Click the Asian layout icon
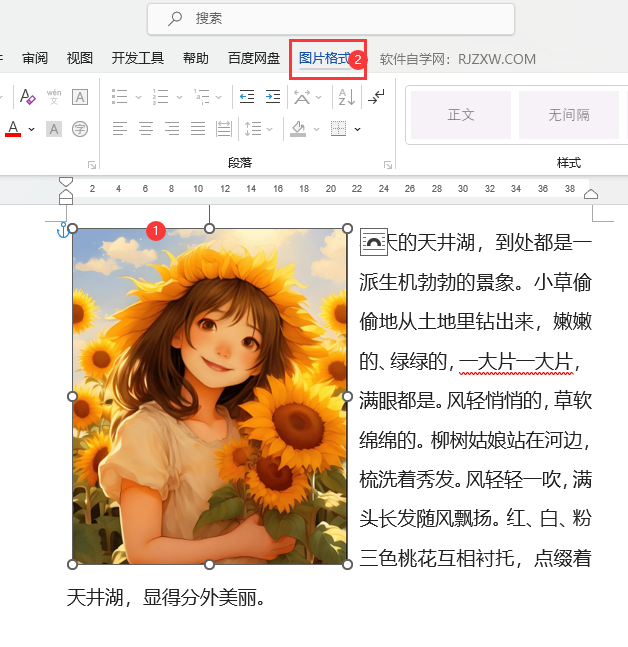628x647 pixels. [x=302, y=97]
